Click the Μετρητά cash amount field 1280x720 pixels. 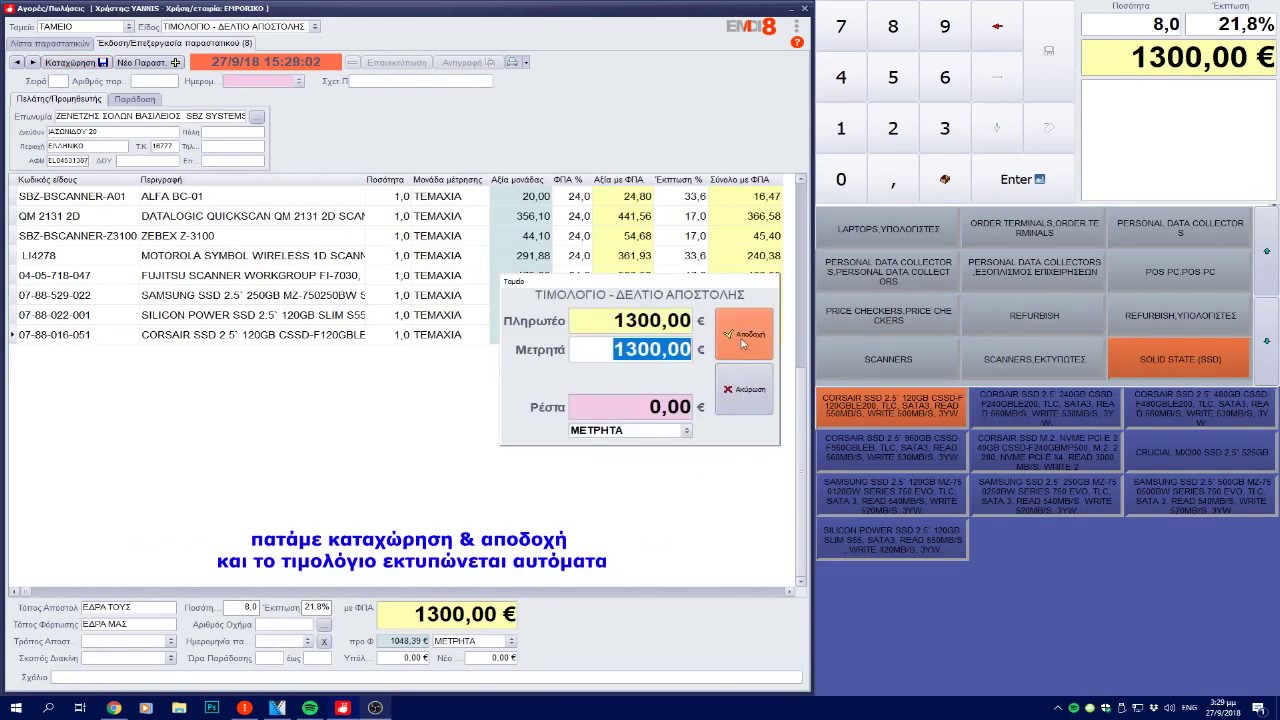pyautogui.click(x=631, y=349)
